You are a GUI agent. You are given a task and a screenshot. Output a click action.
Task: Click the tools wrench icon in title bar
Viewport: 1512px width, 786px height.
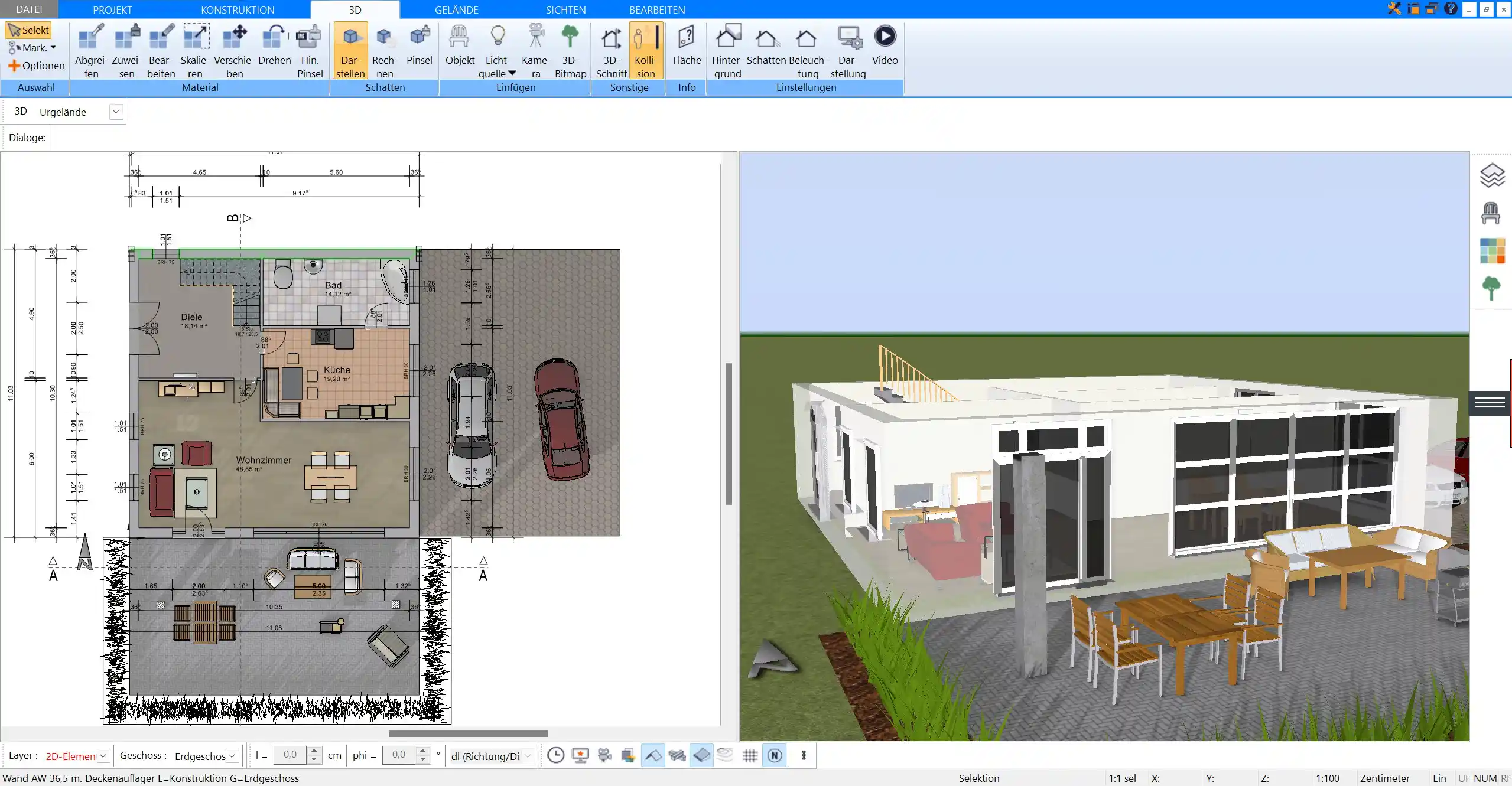(1394, 9)
